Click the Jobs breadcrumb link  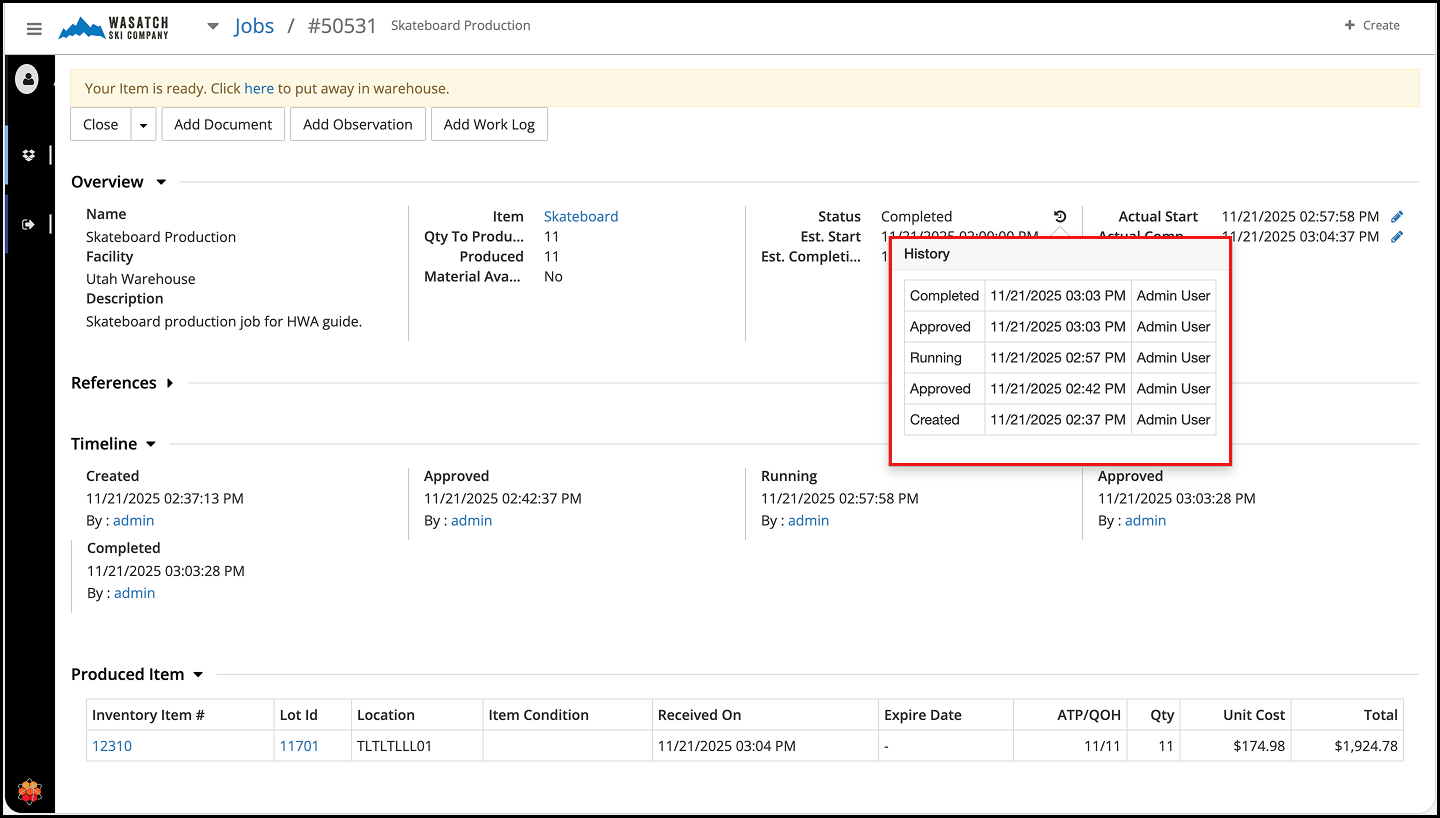[x=254, y=26]
